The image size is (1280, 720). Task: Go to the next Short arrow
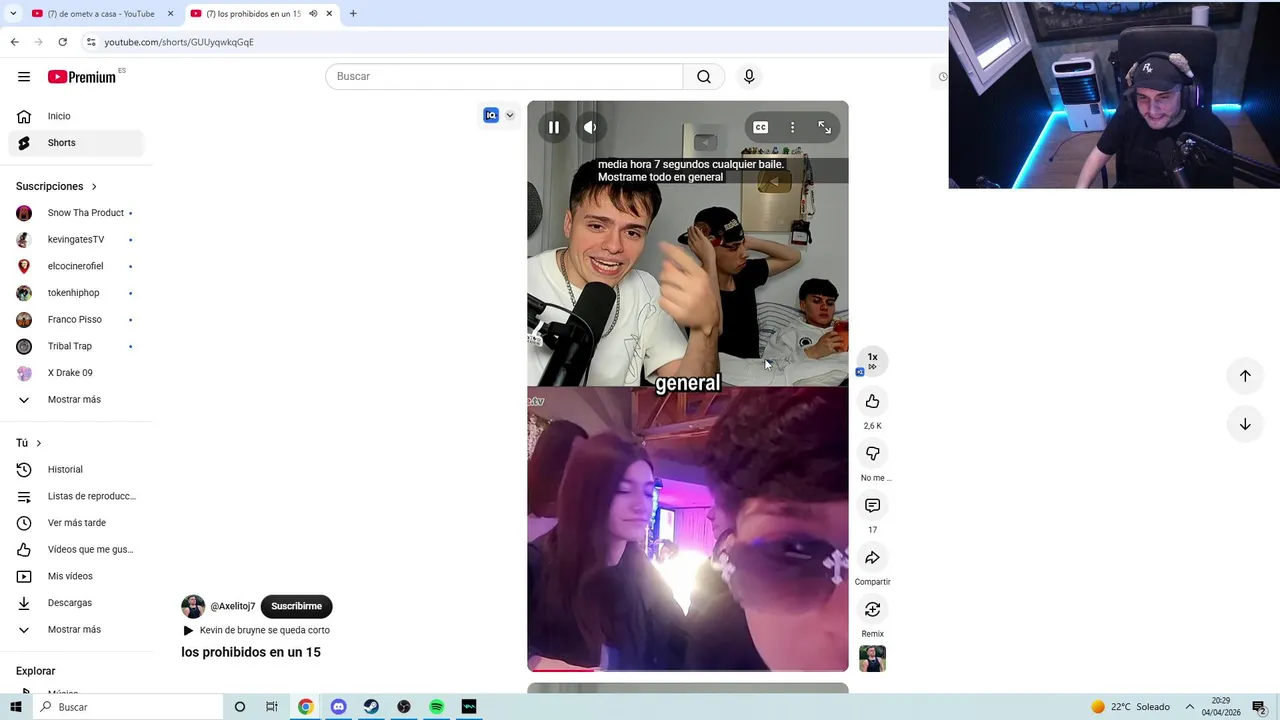1245,424
